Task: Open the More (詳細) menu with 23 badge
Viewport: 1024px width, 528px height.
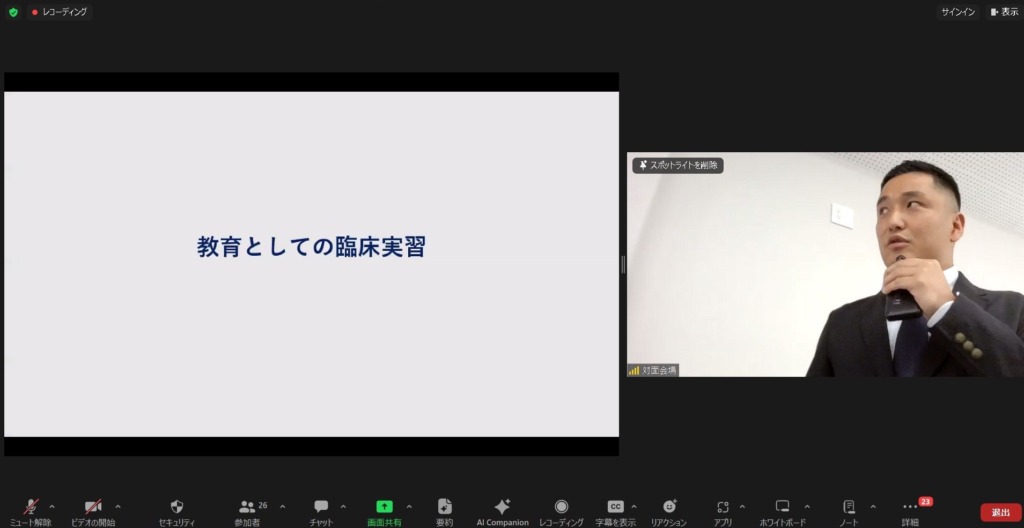Action: [x=910, y=507]
